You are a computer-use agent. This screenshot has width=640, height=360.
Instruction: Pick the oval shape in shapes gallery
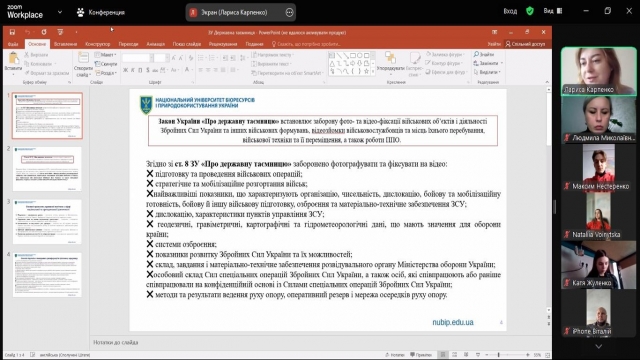[360, 56]
